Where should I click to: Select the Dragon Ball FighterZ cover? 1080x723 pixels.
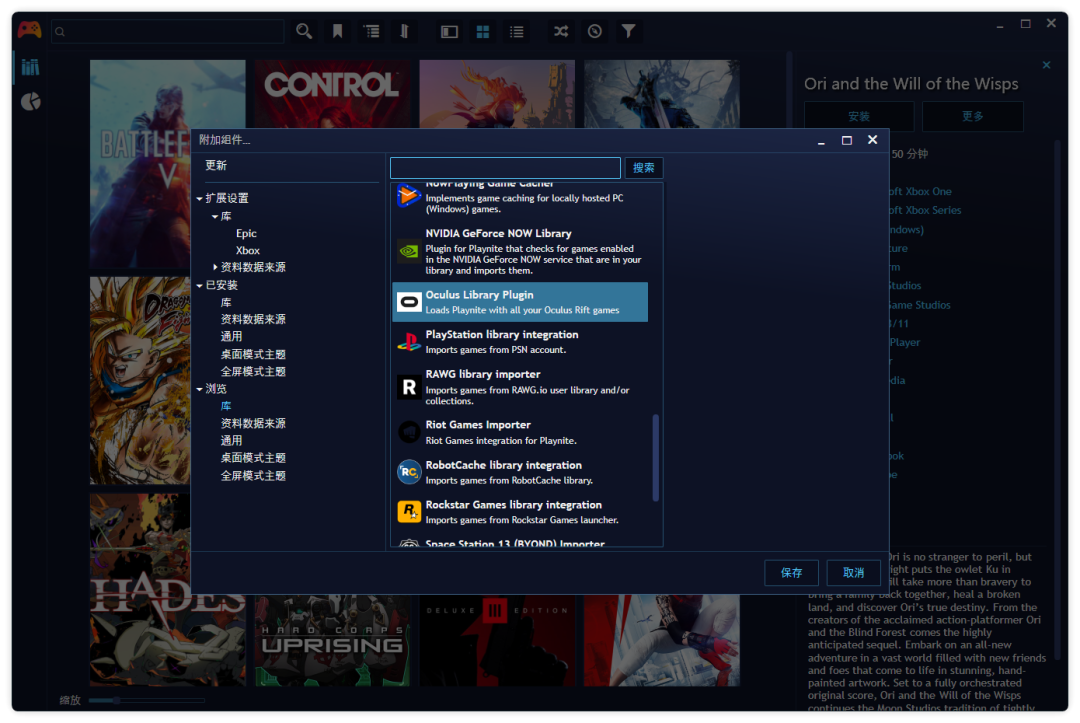pyautogui.click(x=140, y=381)
